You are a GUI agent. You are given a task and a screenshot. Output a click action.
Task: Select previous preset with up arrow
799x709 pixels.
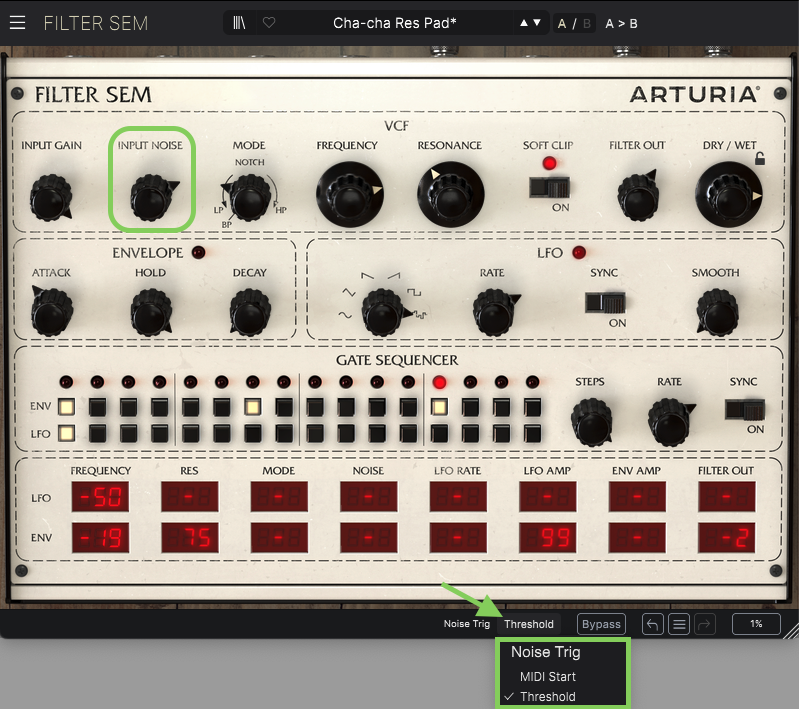524,23
